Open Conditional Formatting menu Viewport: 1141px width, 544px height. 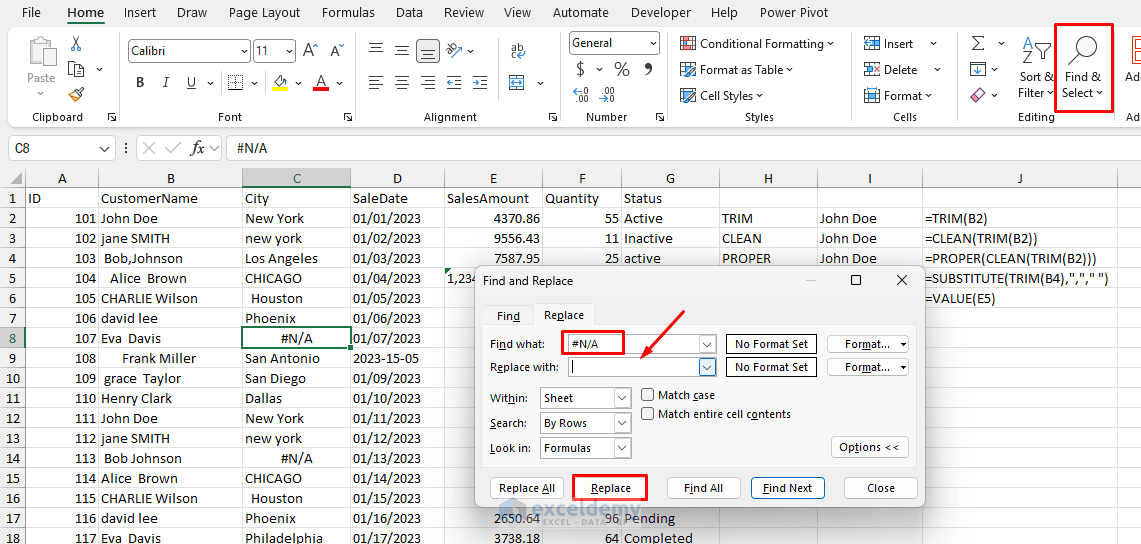[x=757, y=44]
